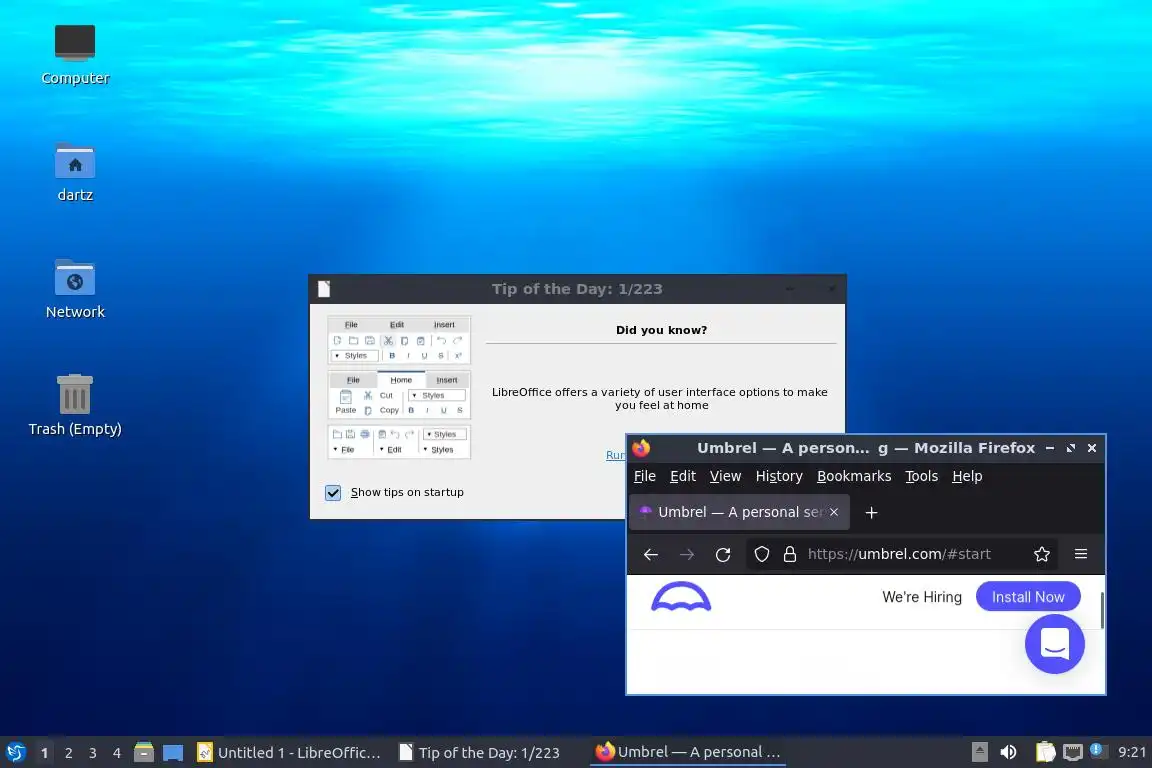Viewport: 1152px width, 768px height.
Task: Bookmark this page with the star icon
Action: pyautogui.click(x=1042, y=554)
